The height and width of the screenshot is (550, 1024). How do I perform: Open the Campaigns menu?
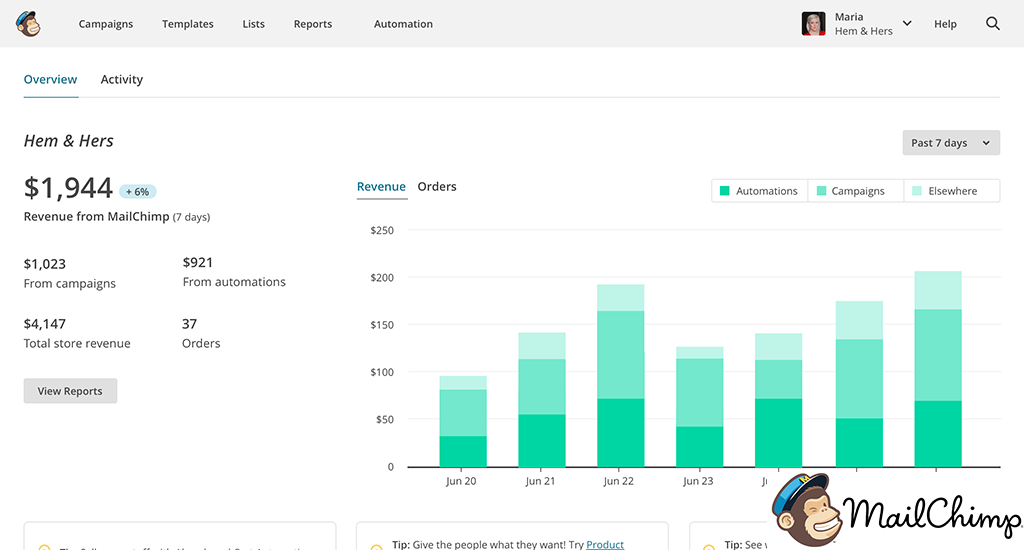tap(106, 24)
